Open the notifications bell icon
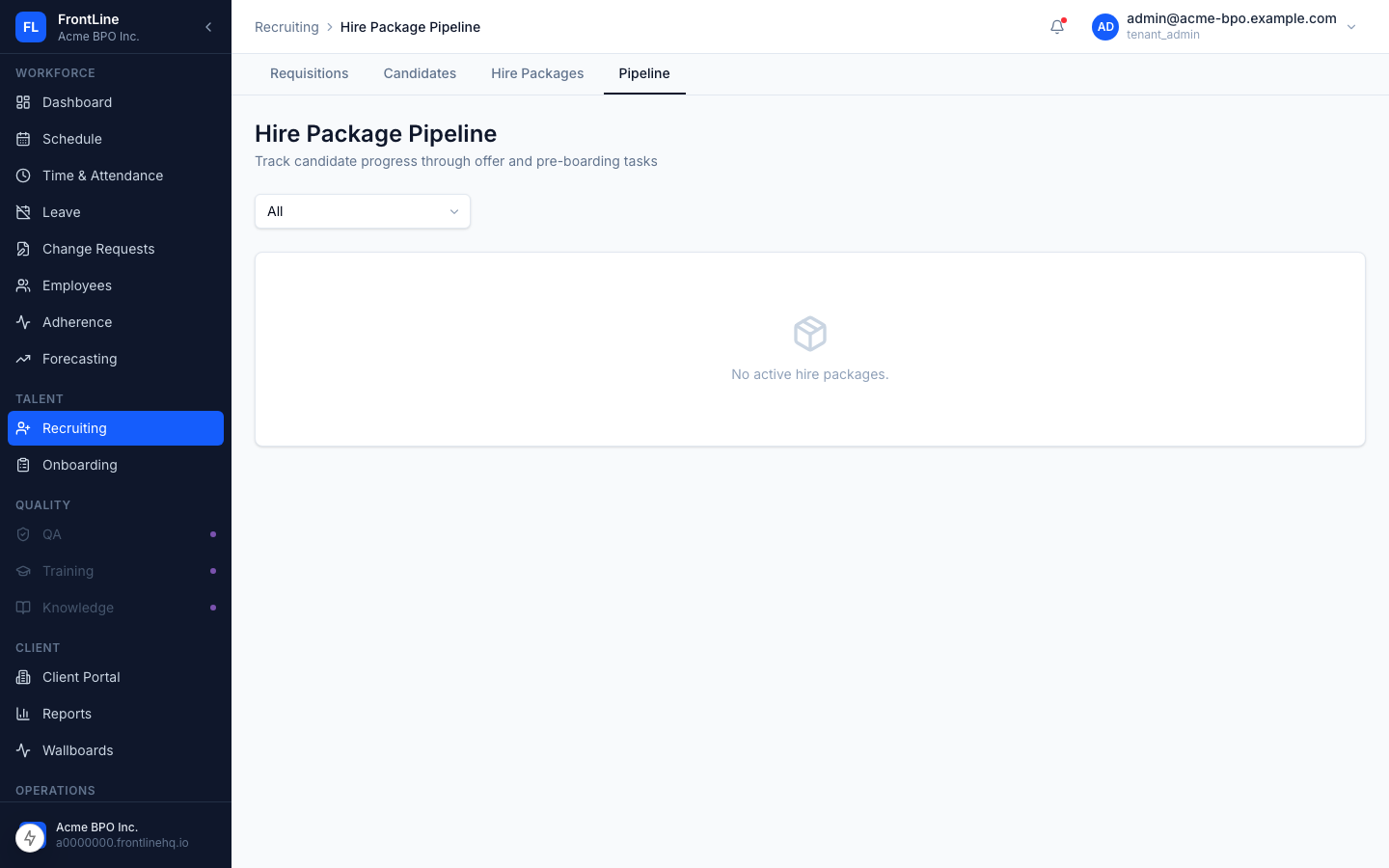Screen dimensions: 1389x868 pyautogui.click(x=1057, y=27)
